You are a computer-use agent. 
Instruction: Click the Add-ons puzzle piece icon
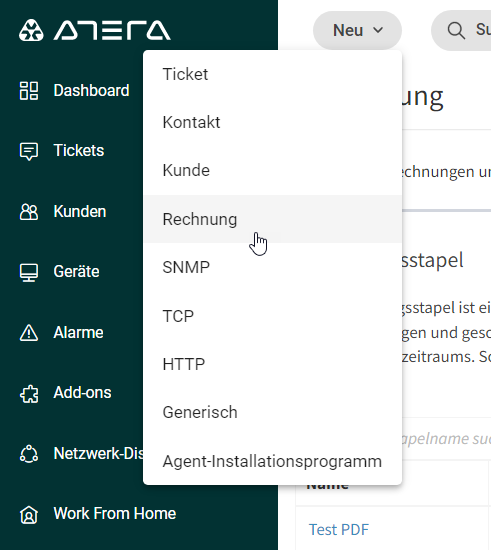29,394
